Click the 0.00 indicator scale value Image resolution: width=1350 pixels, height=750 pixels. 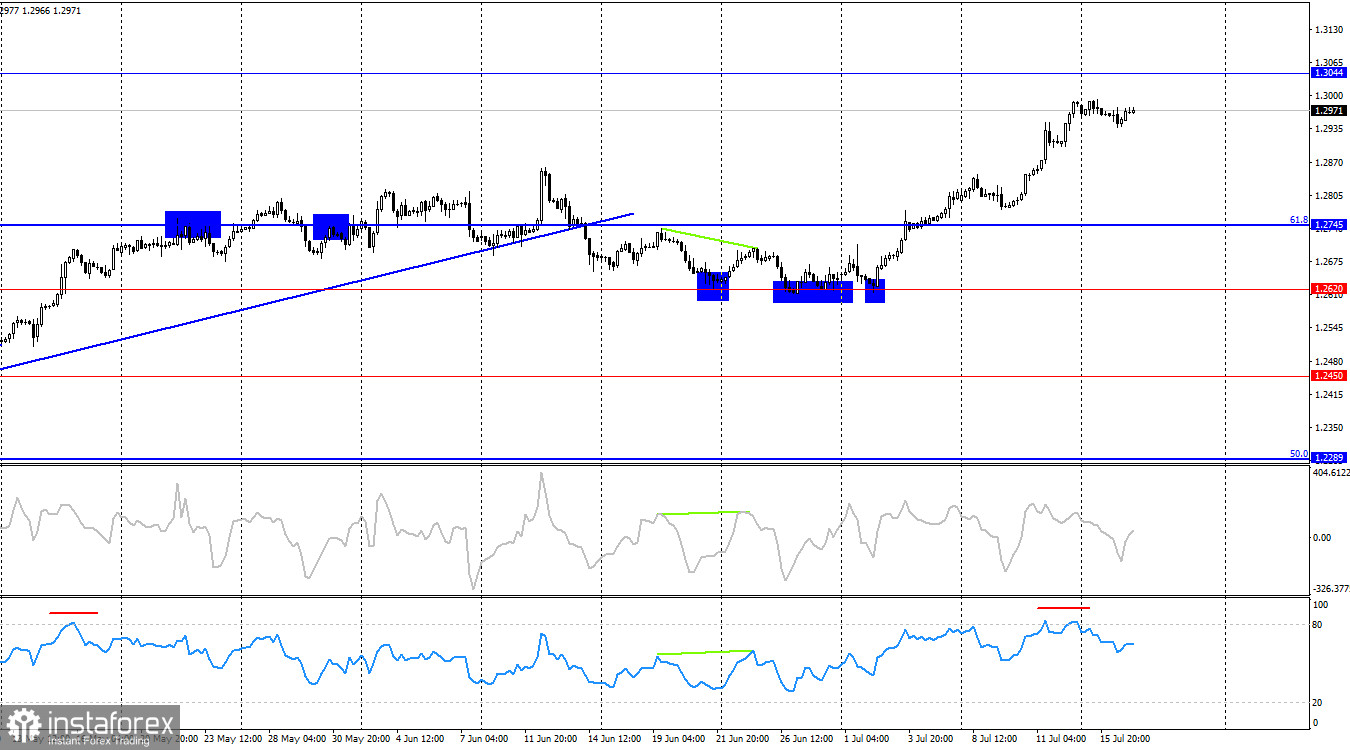tap(1322, 537)
